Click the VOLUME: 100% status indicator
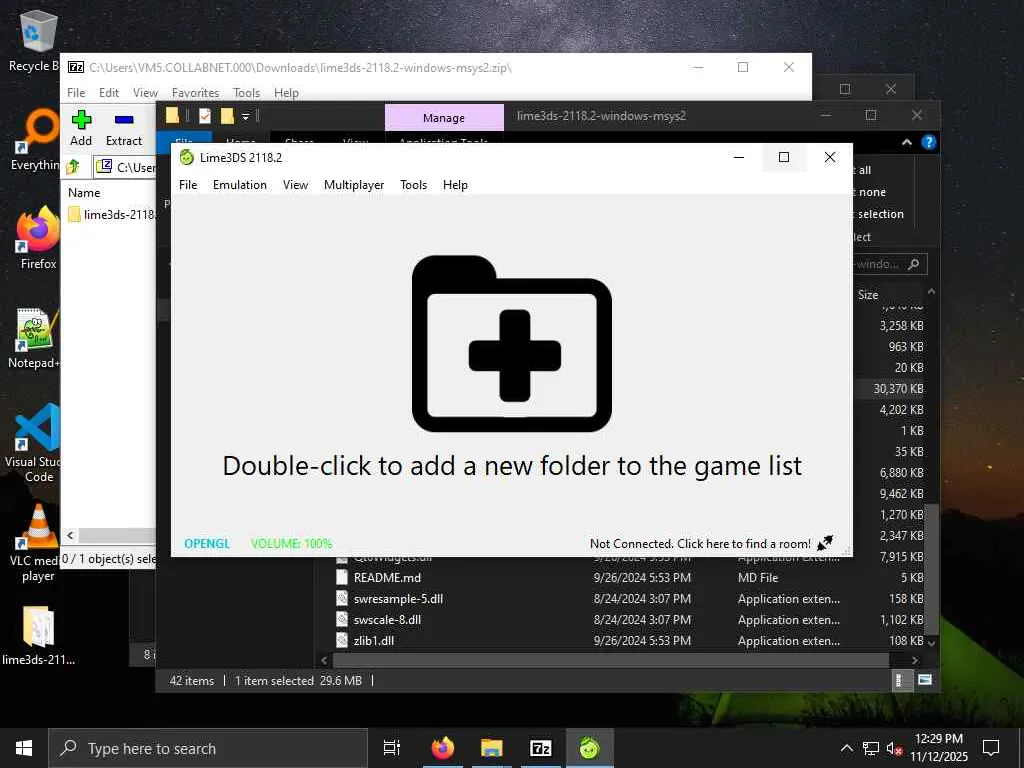This screenshot has height=768, width=1024. pos(291,543)
